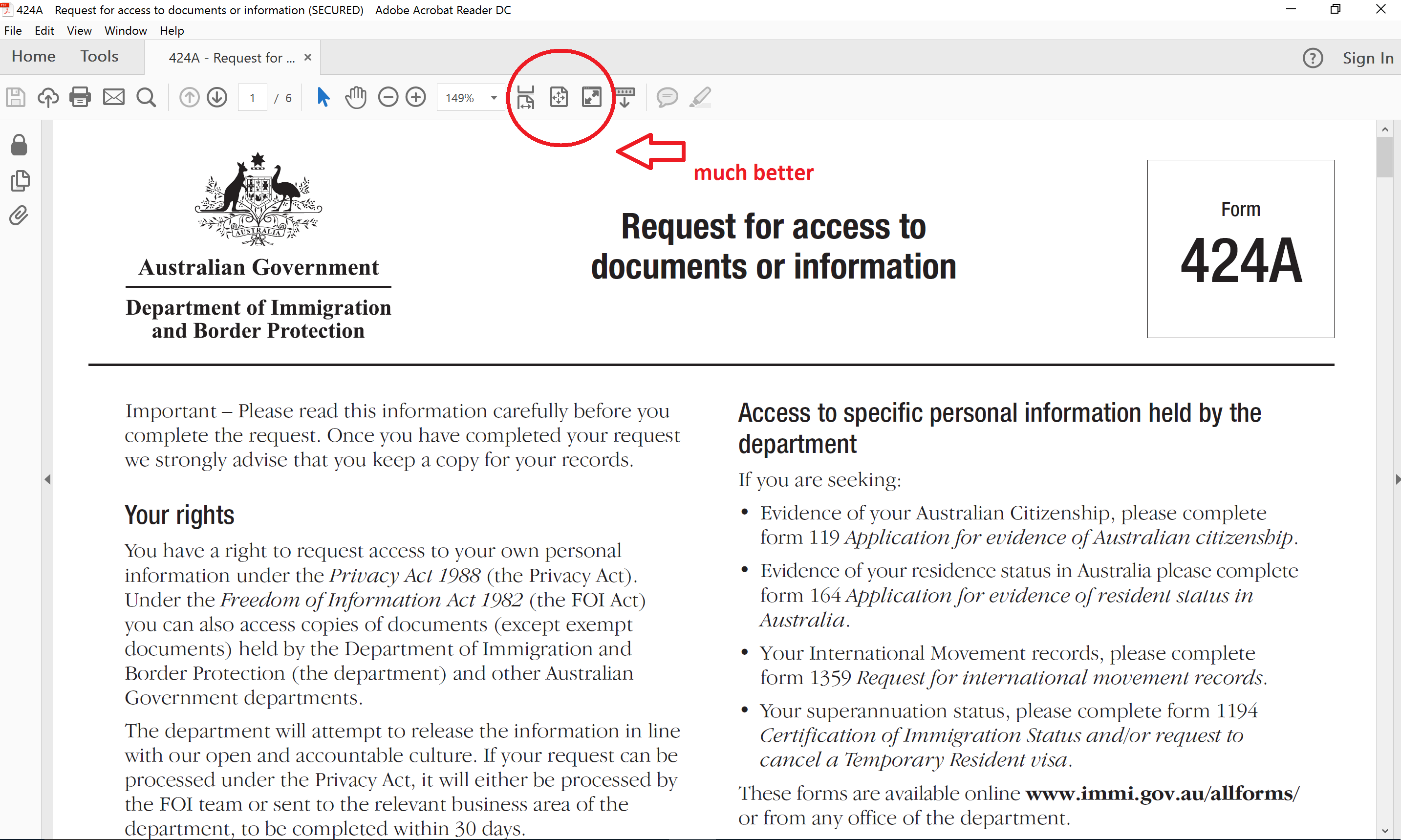This screenshot has height=840, width=1401.
Task: Restore down the Acrobat window
Action: coord(1336,10)
